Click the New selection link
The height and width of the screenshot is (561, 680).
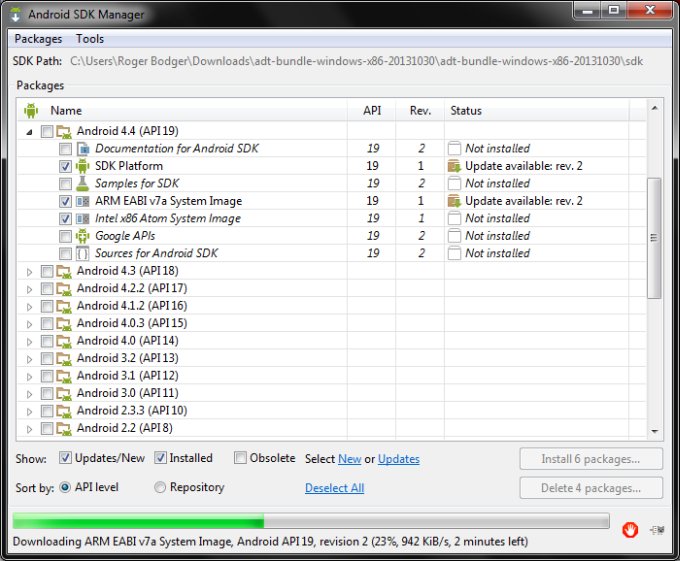tap(350, 459)
